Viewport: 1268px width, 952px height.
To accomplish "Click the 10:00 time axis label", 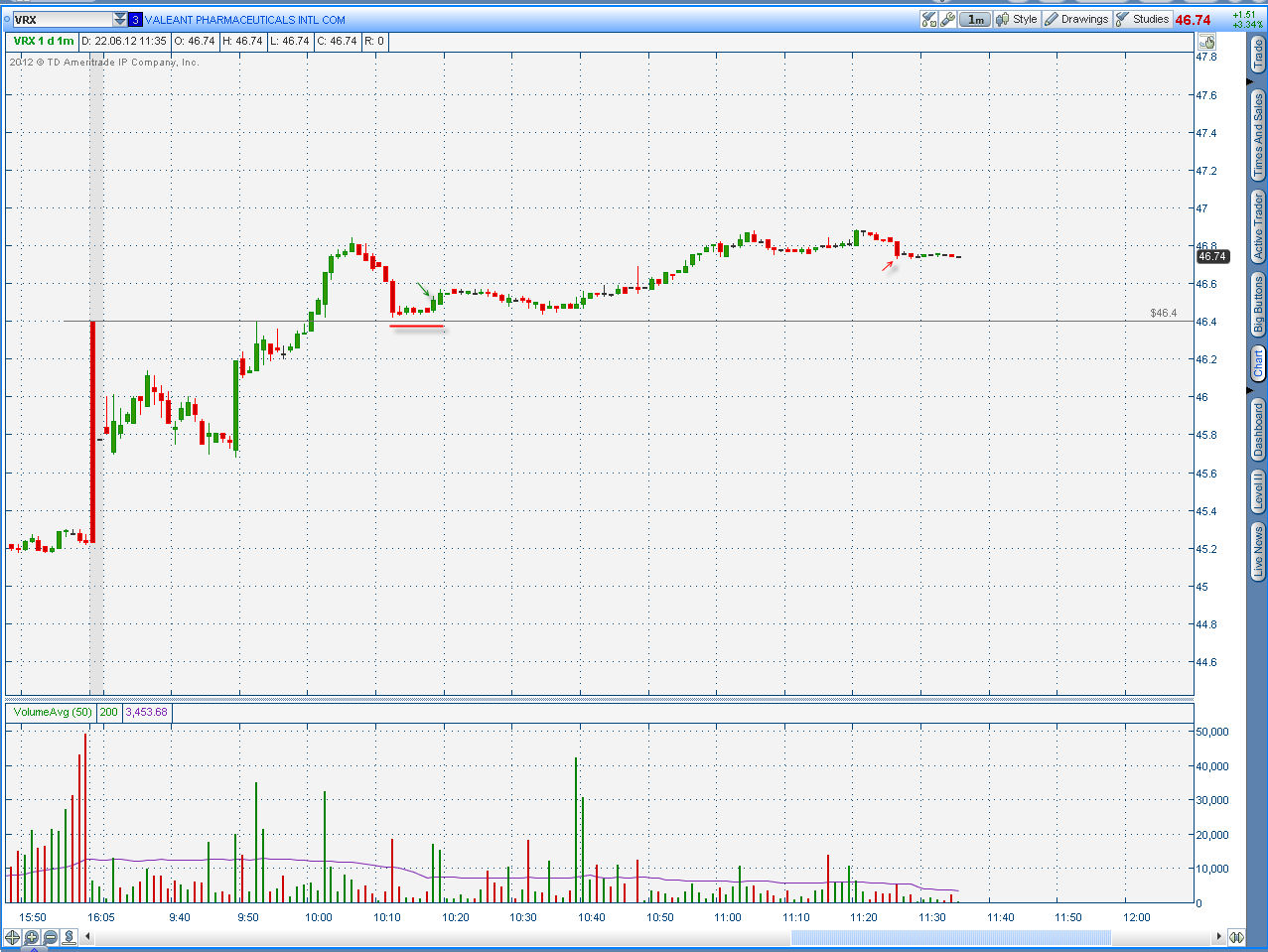I will pyautogui.click(x=319, y=917).
